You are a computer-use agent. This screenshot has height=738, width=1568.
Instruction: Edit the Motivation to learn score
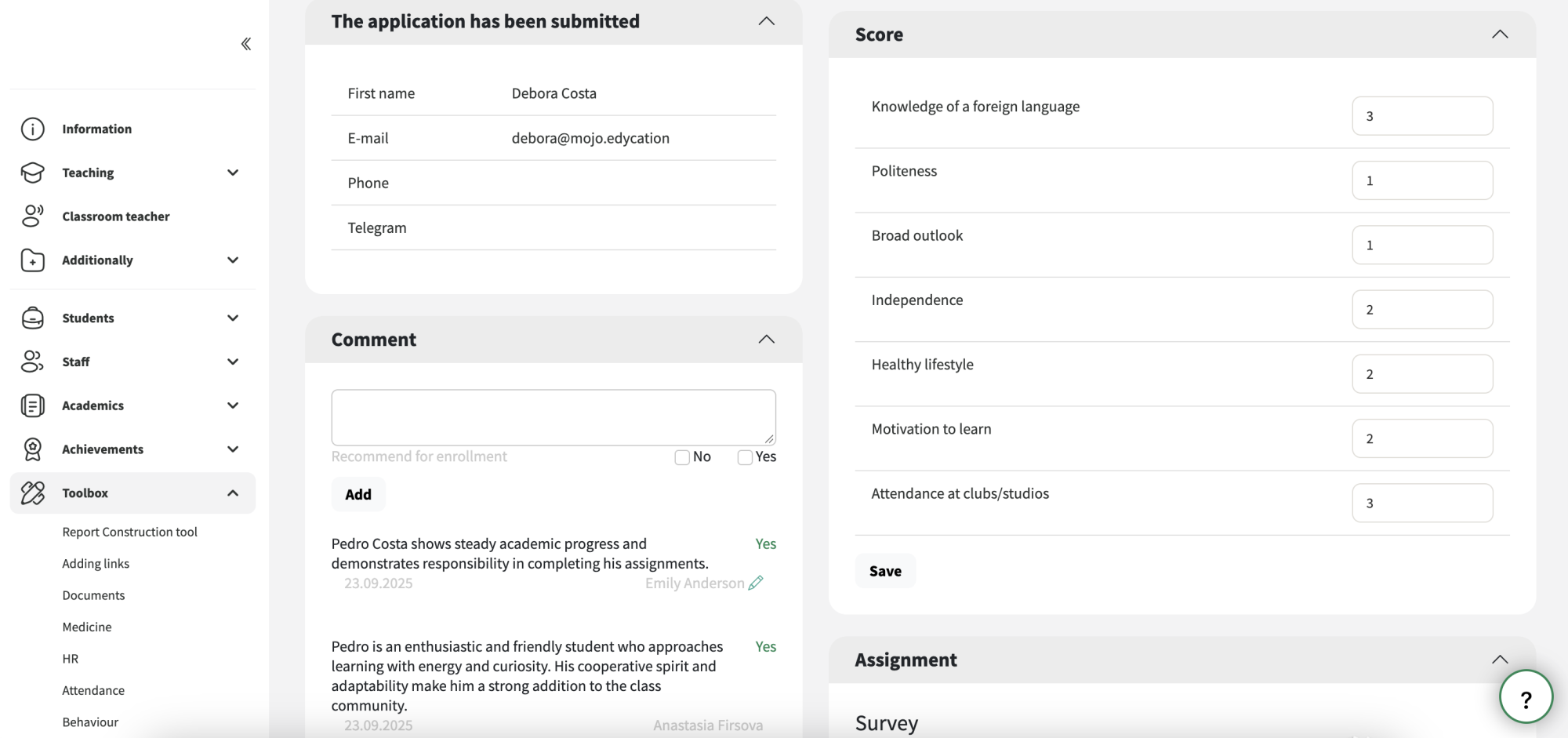click(x=1422, y=438)
